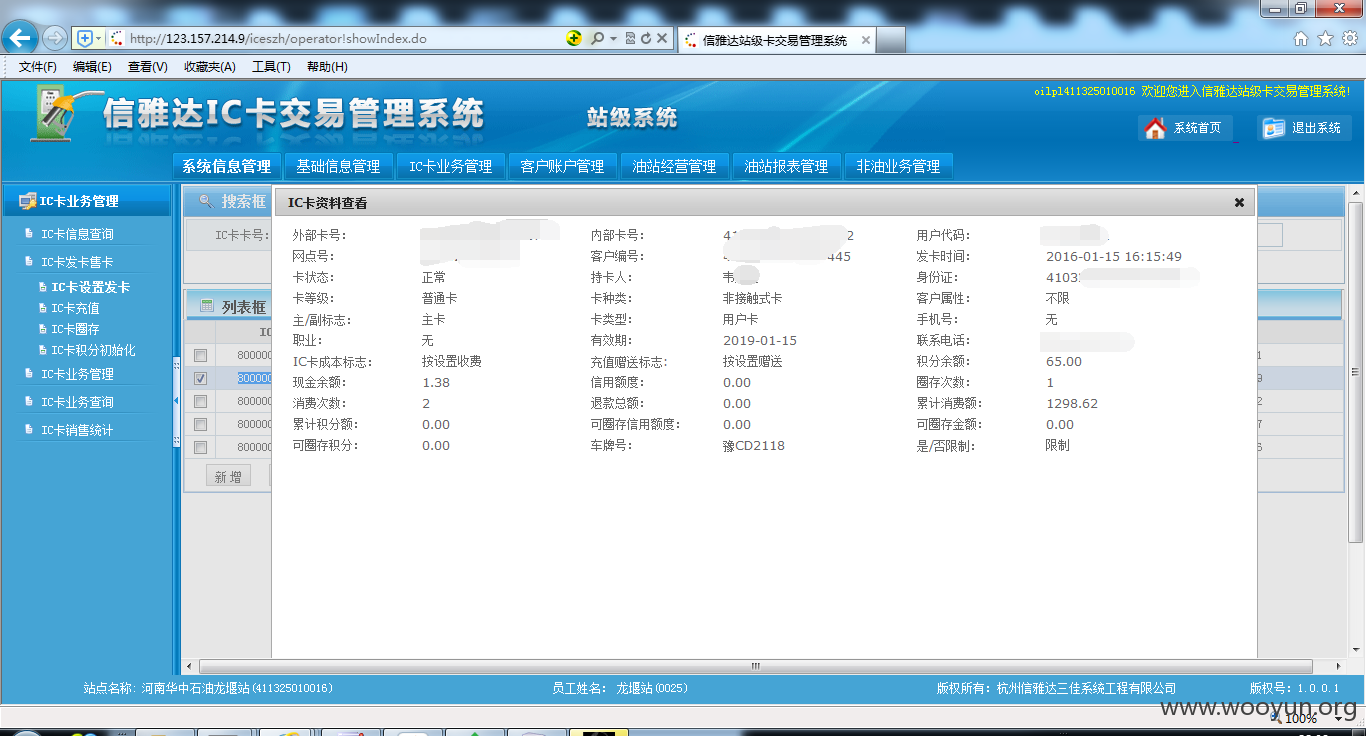
Task: Expand the IC卡业务查询 sidebar group
Action: coord(77,402)
